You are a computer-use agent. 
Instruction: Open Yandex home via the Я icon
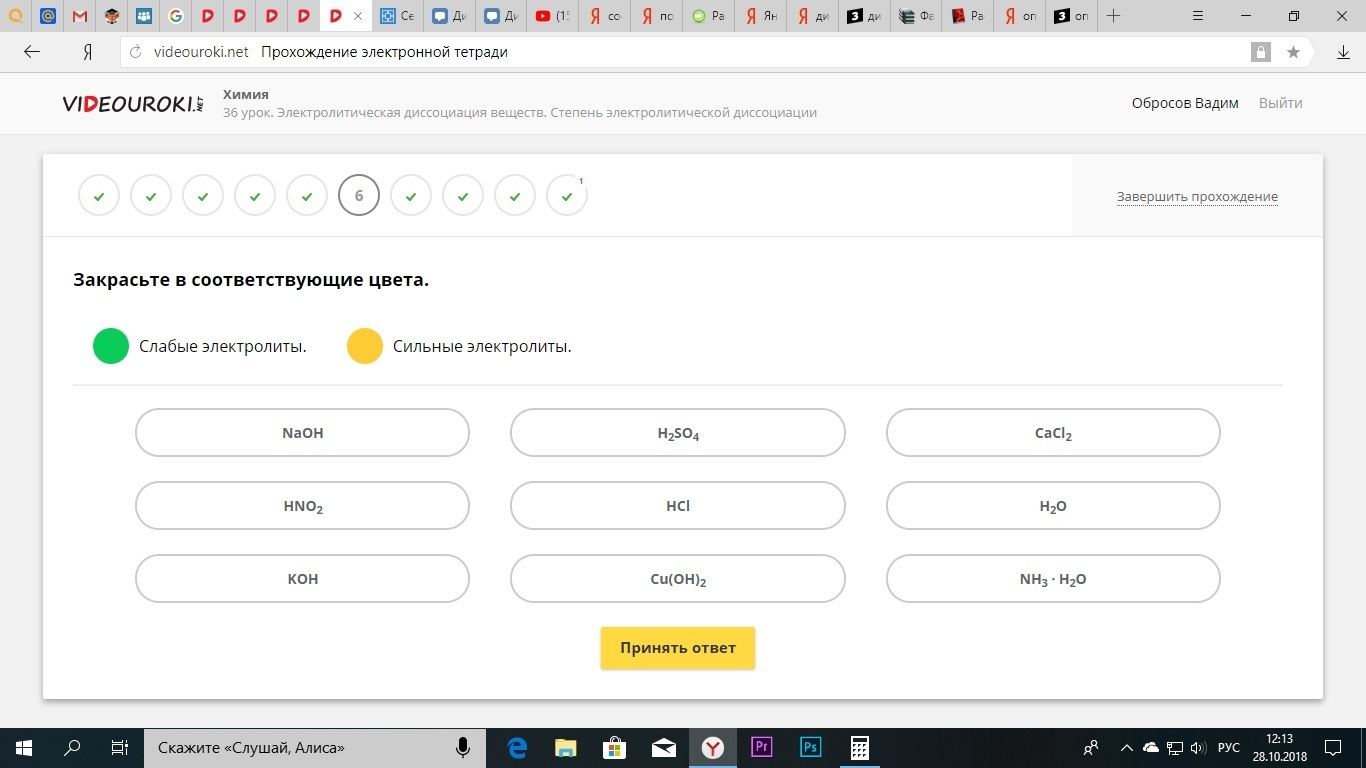(88, 52)
